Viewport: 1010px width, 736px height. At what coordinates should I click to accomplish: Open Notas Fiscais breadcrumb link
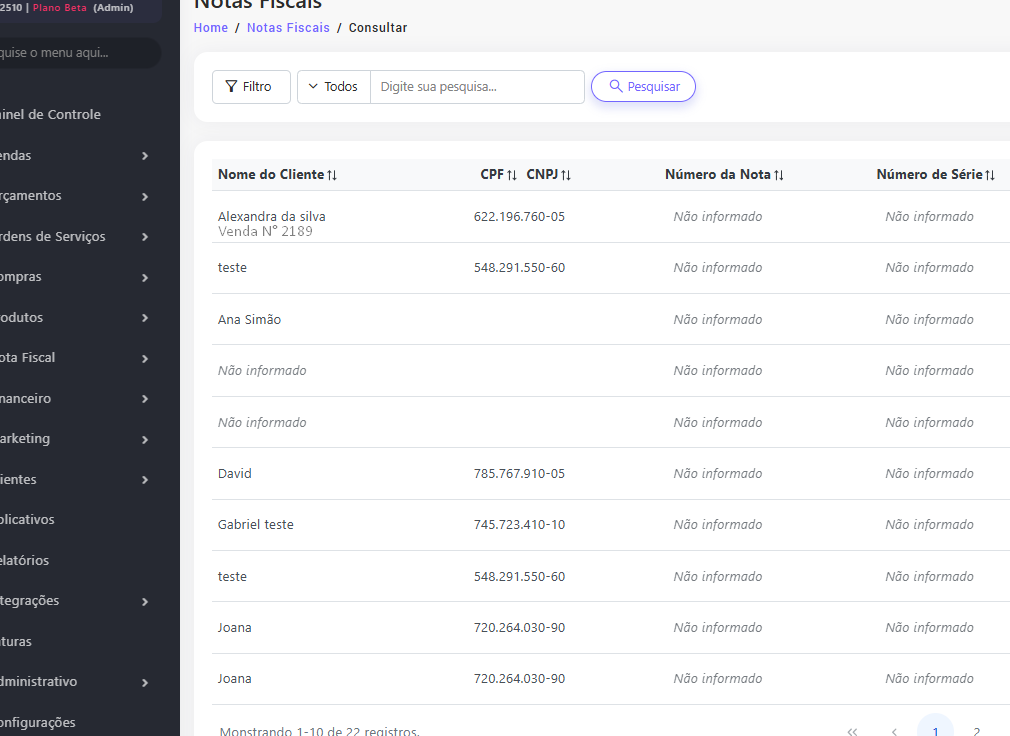[288, 28]
